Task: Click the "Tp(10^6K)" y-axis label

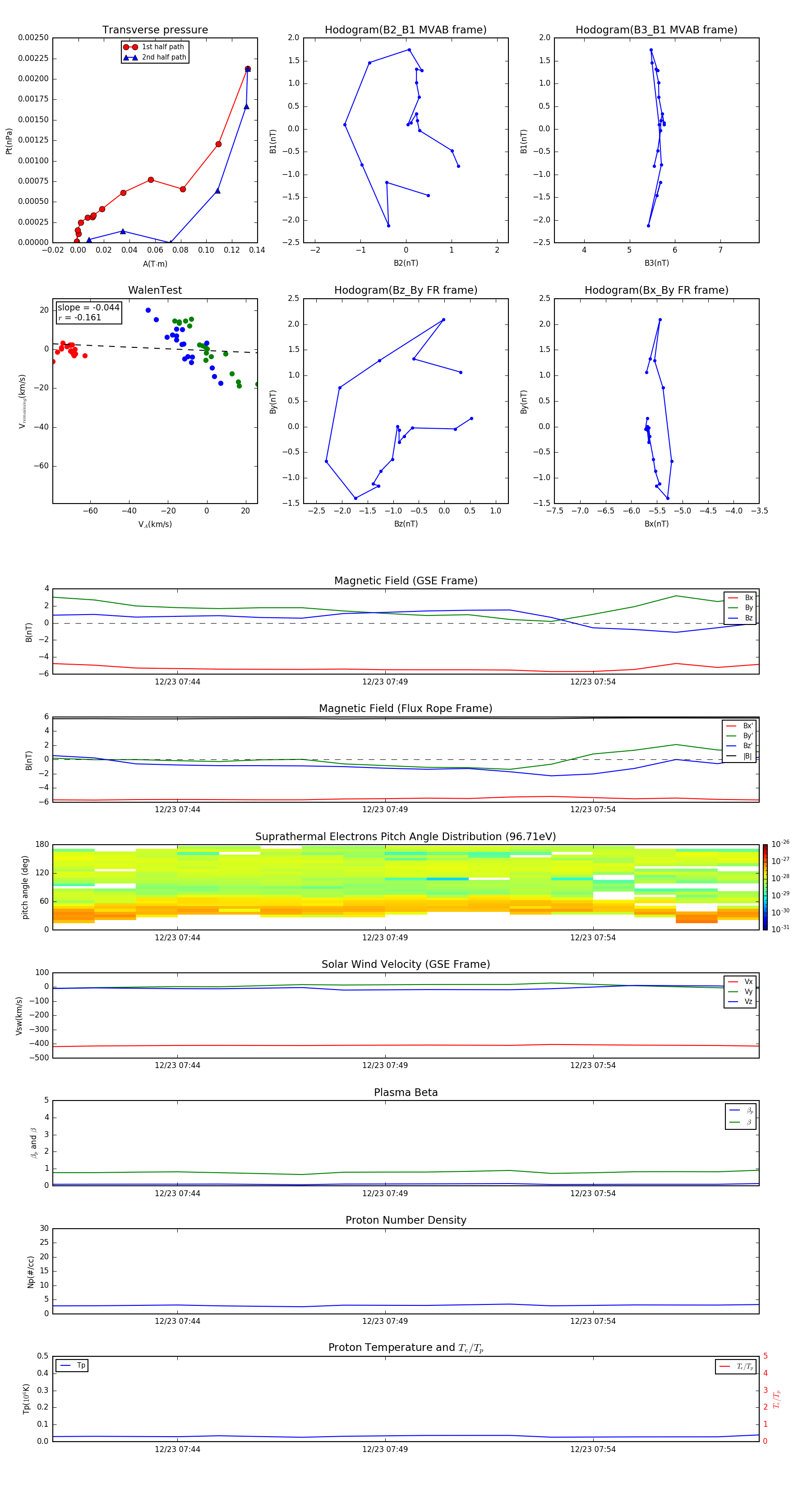Action: point(25,1399)
